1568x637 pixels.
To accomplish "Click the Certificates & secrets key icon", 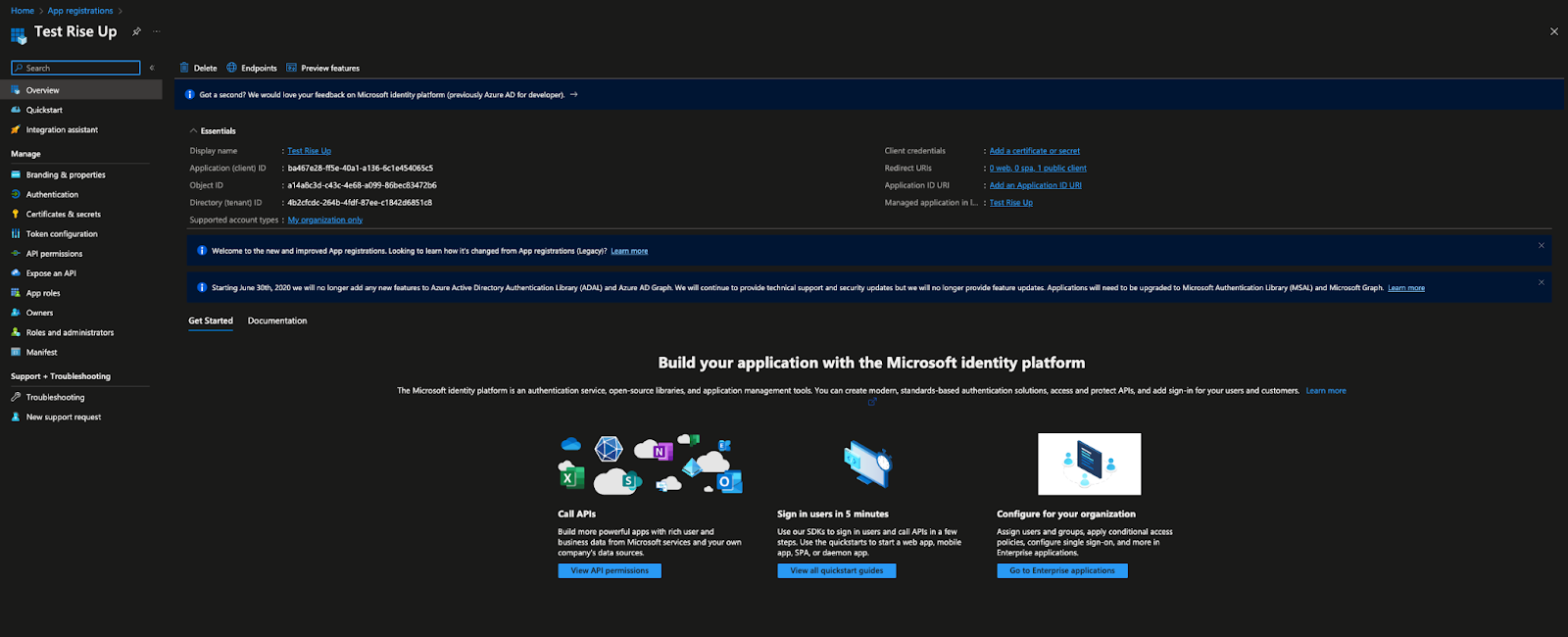I will (16, 214).
